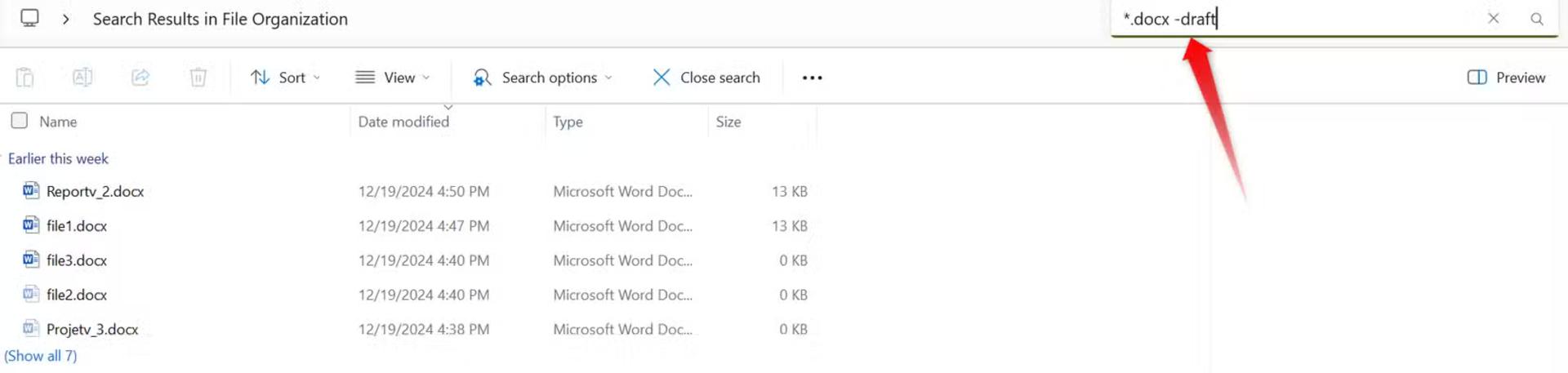Viewport: 1568px width, 373px height.
Task: Click the magnifier search icon
Action: click(1536, 19)
